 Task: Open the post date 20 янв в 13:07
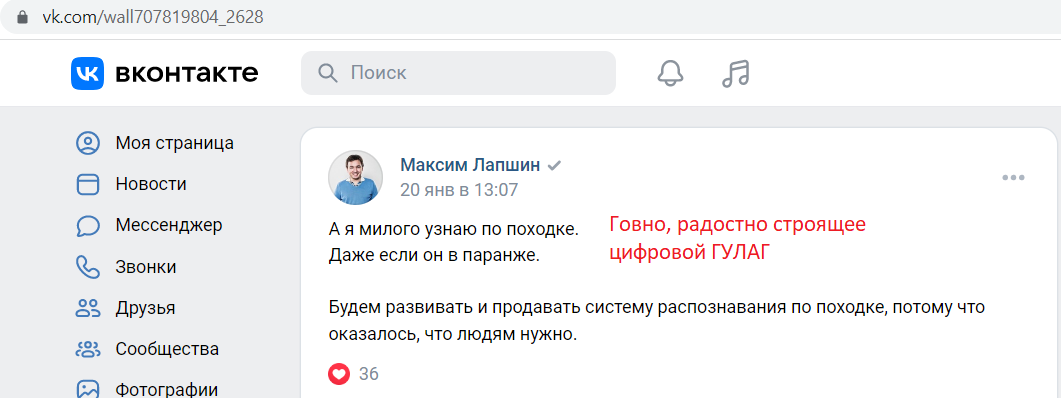point(459,190)
